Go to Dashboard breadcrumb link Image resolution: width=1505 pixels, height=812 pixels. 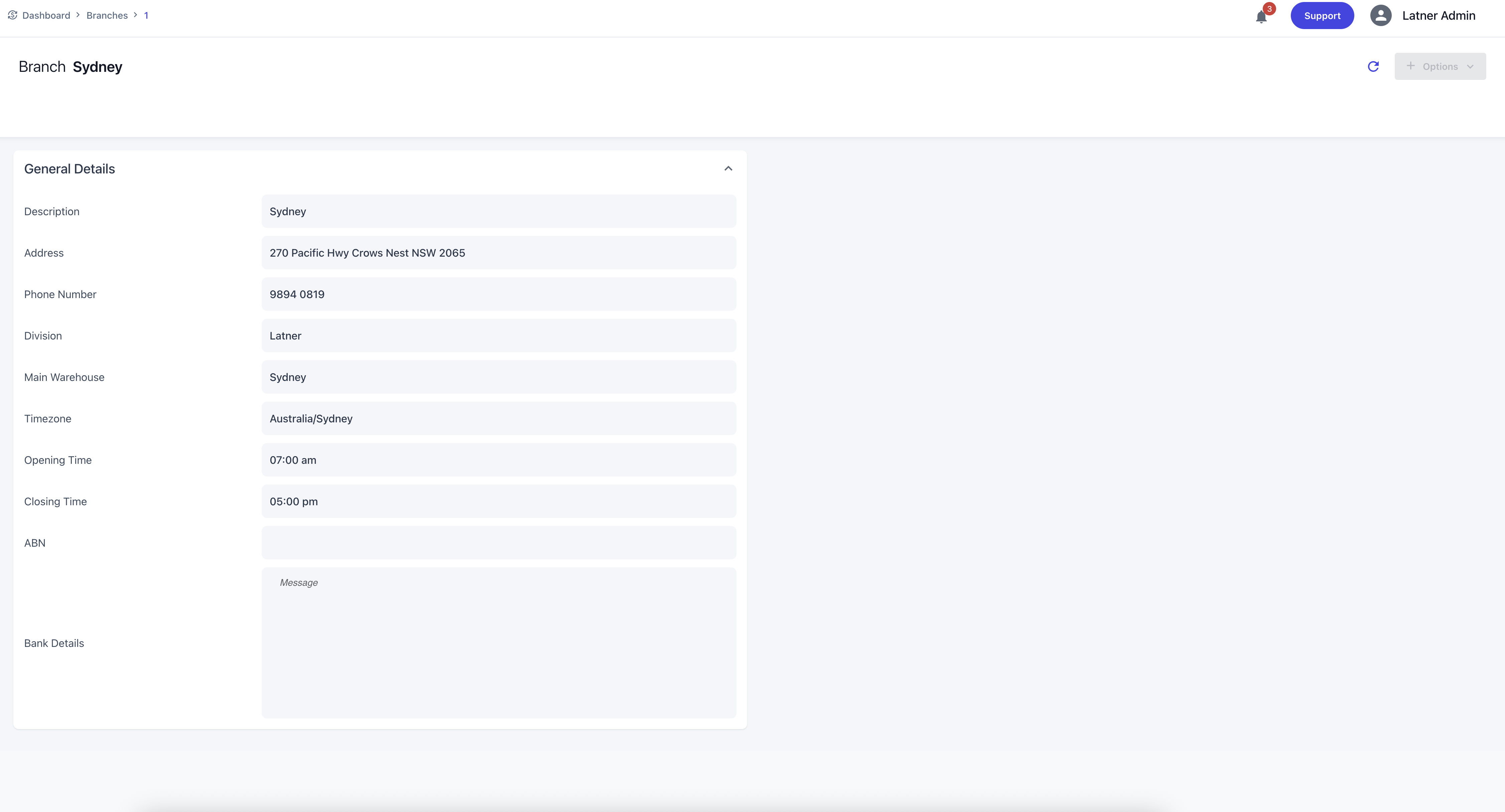tap(46, 15)
